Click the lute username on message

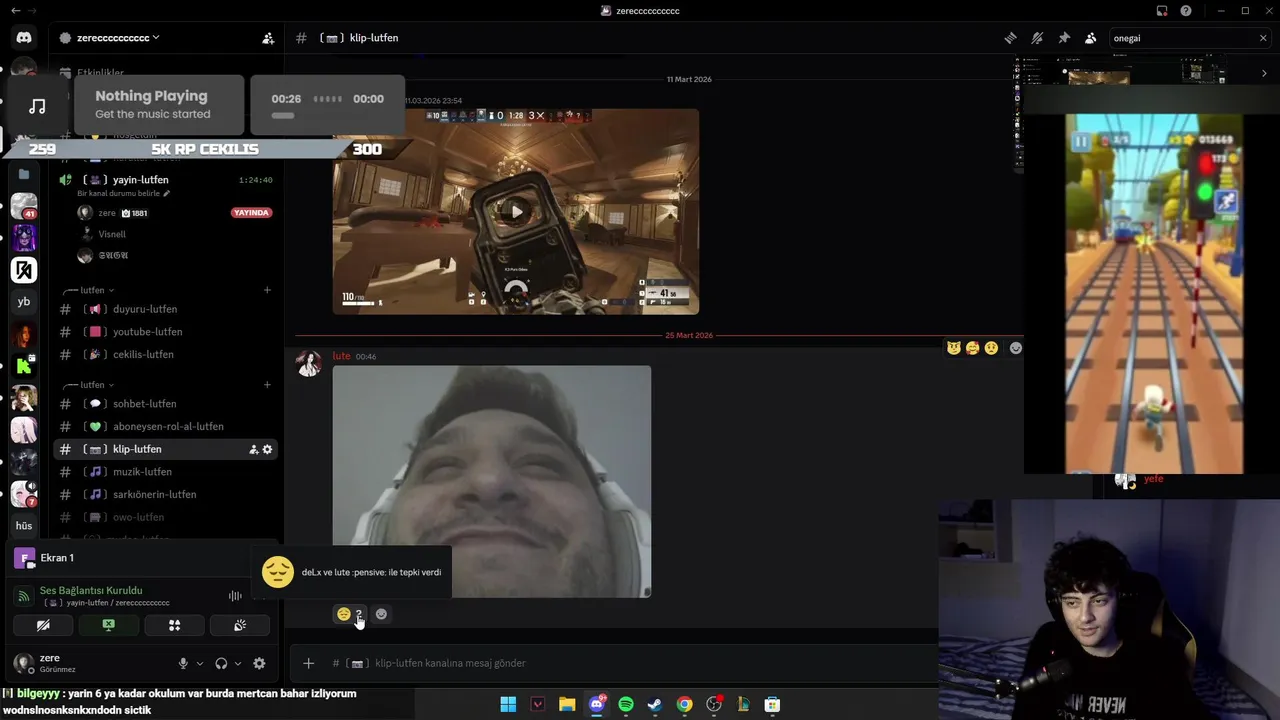341,356
